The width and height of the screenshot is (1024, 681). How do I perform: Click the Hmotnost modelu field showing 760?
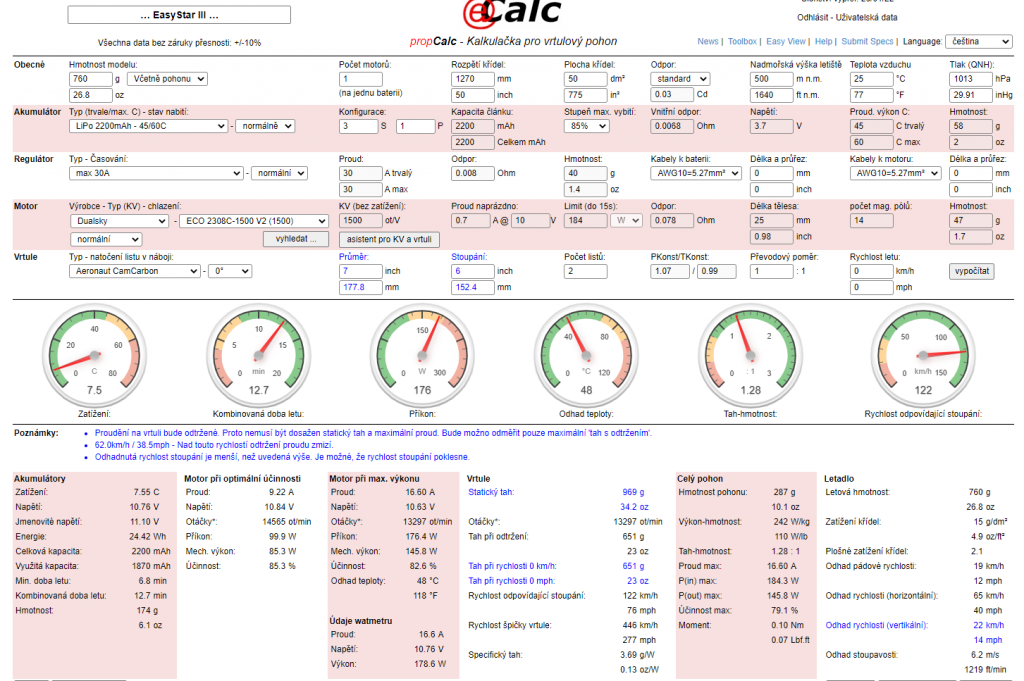(x=91, y=79)
